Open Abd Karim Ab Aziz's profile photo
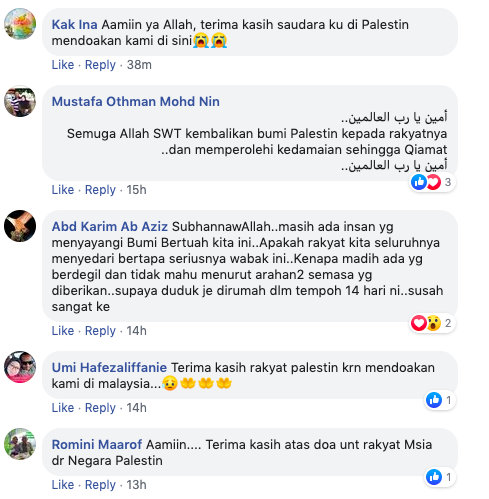 tap(20, 226)
